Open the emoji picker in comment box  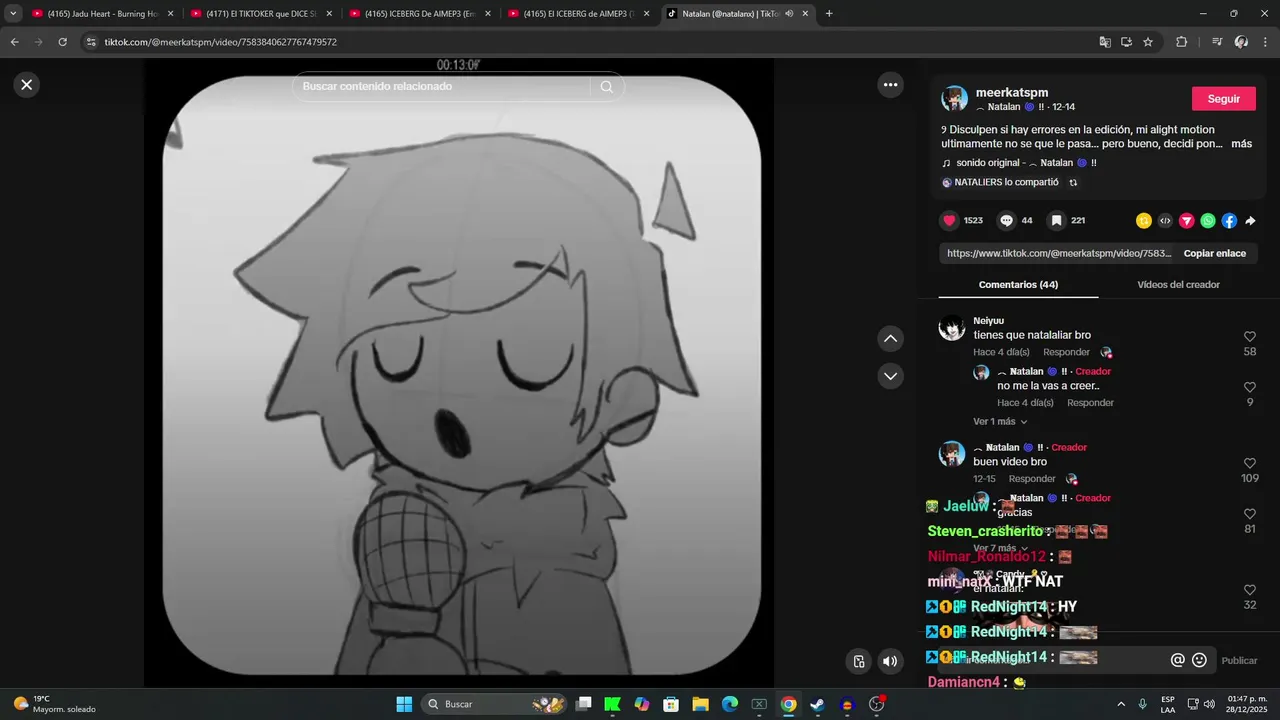(1199, 660)
